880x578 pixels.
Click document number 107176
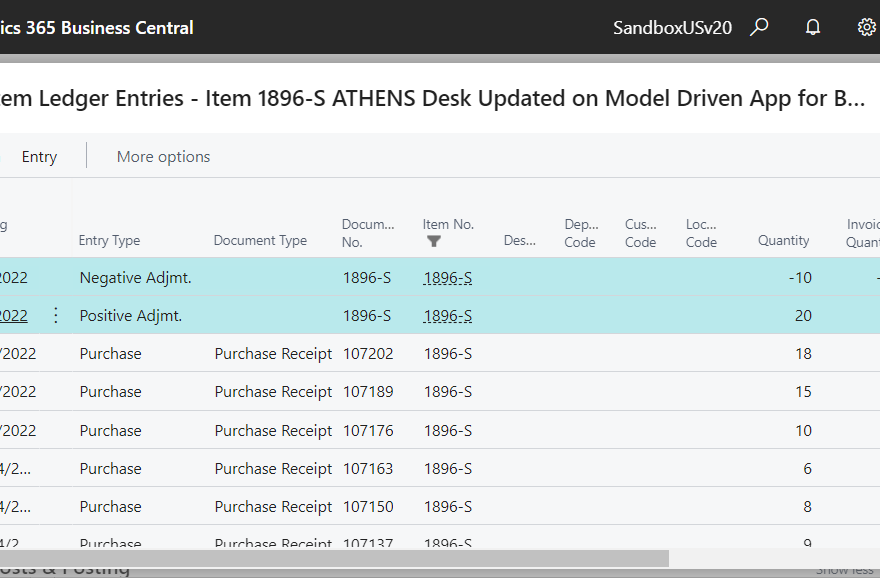[368, 430]
